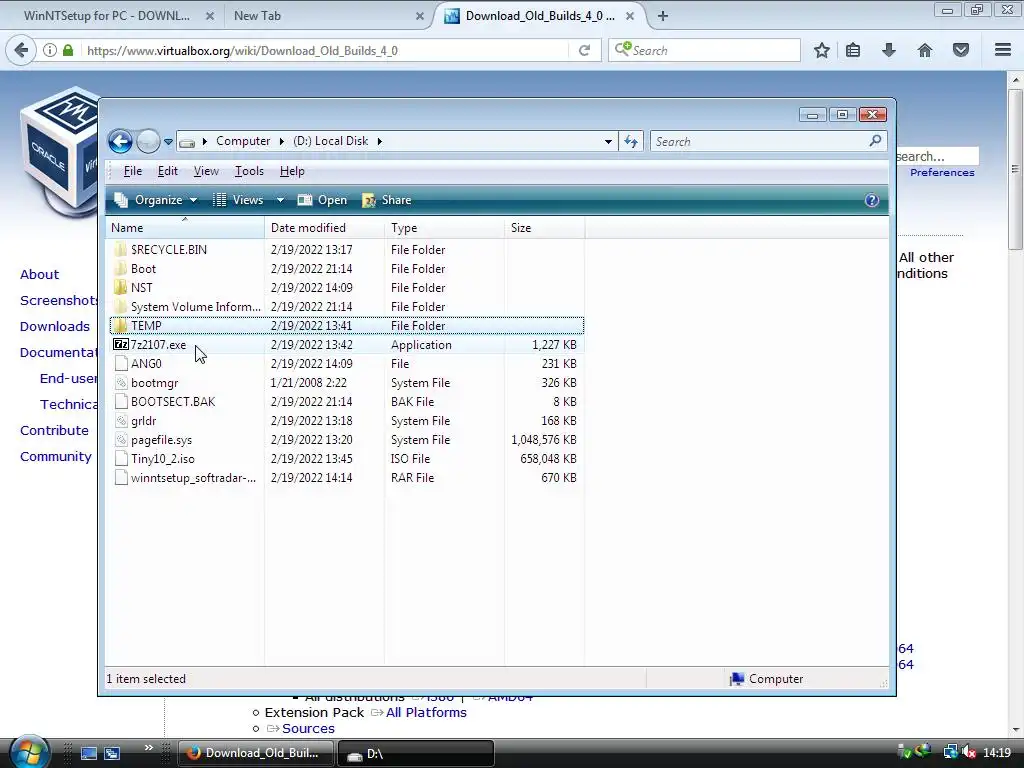Select the BOOTSECT.BAK file icon
This screenshot has height=768, width=1024.
pyautogui.click(x=121, y=402)
